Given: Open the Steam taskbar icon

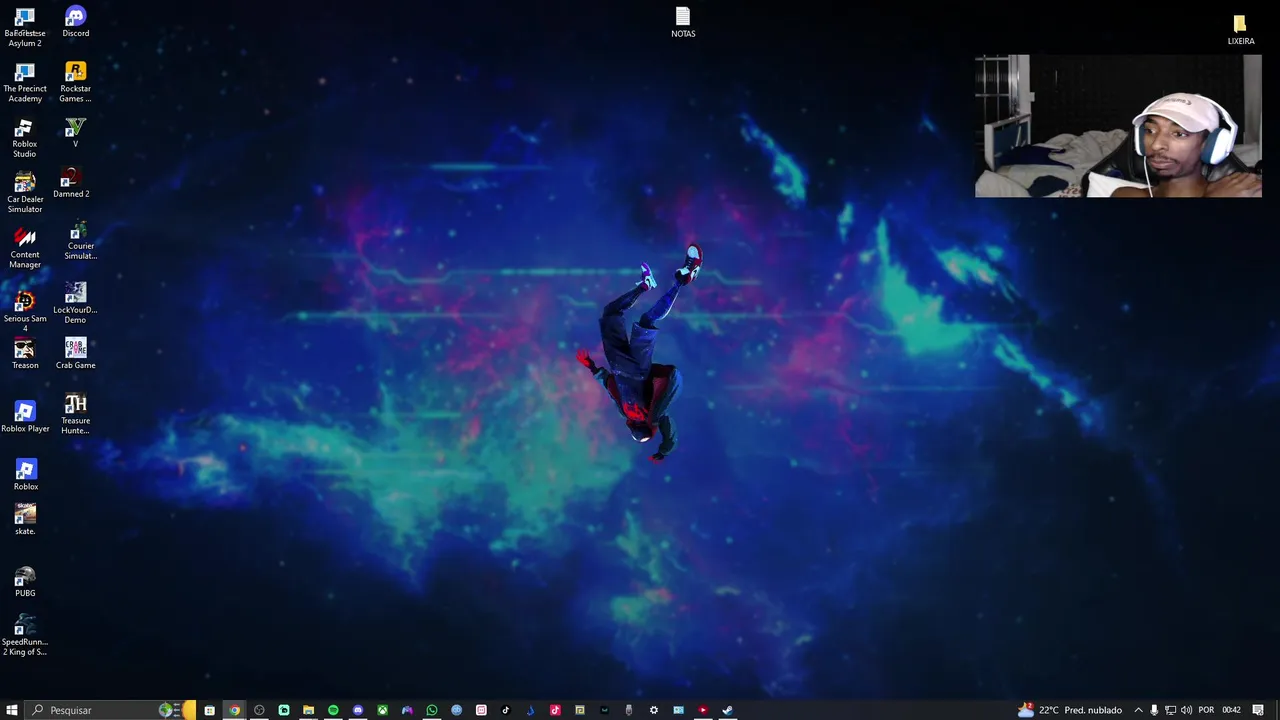Looking at the screenshot, I should click(727, 710).
